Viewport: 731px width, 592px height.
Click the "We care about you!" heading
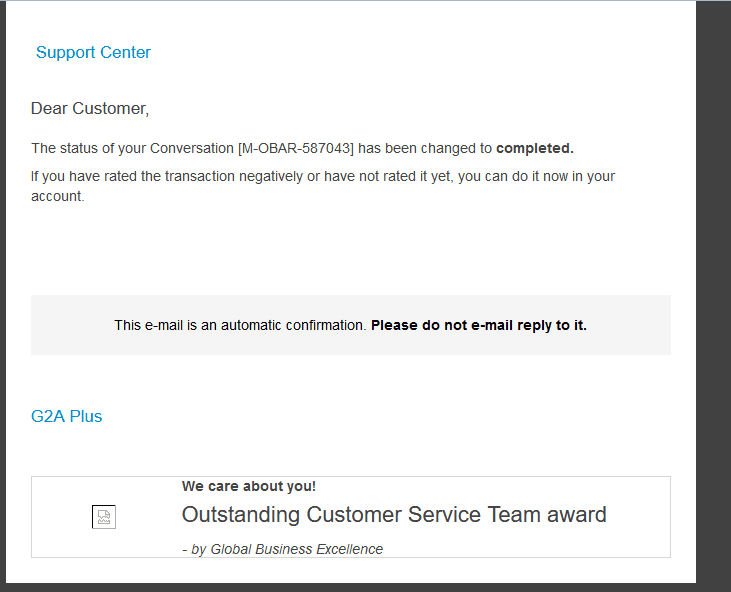point(249,486)
